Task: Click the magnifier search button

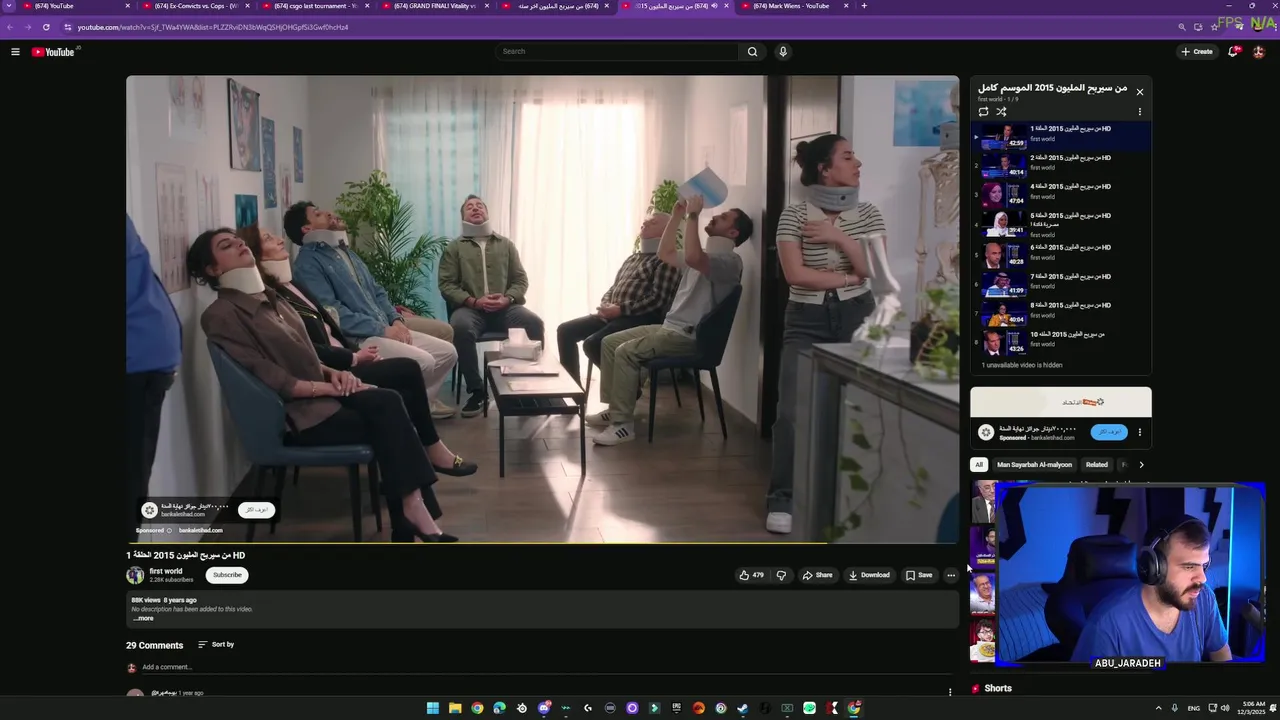Action: tap(752, 51)
